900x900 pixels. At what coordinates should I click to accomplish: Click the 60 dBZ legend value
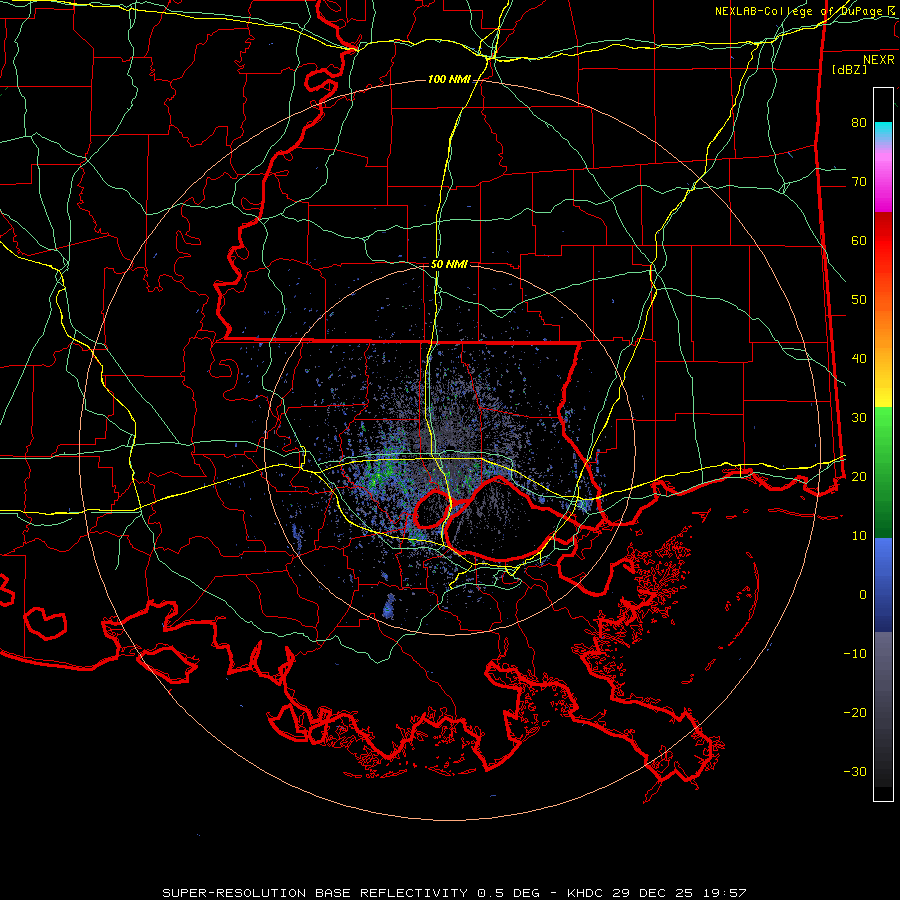[x=859, y=240]
